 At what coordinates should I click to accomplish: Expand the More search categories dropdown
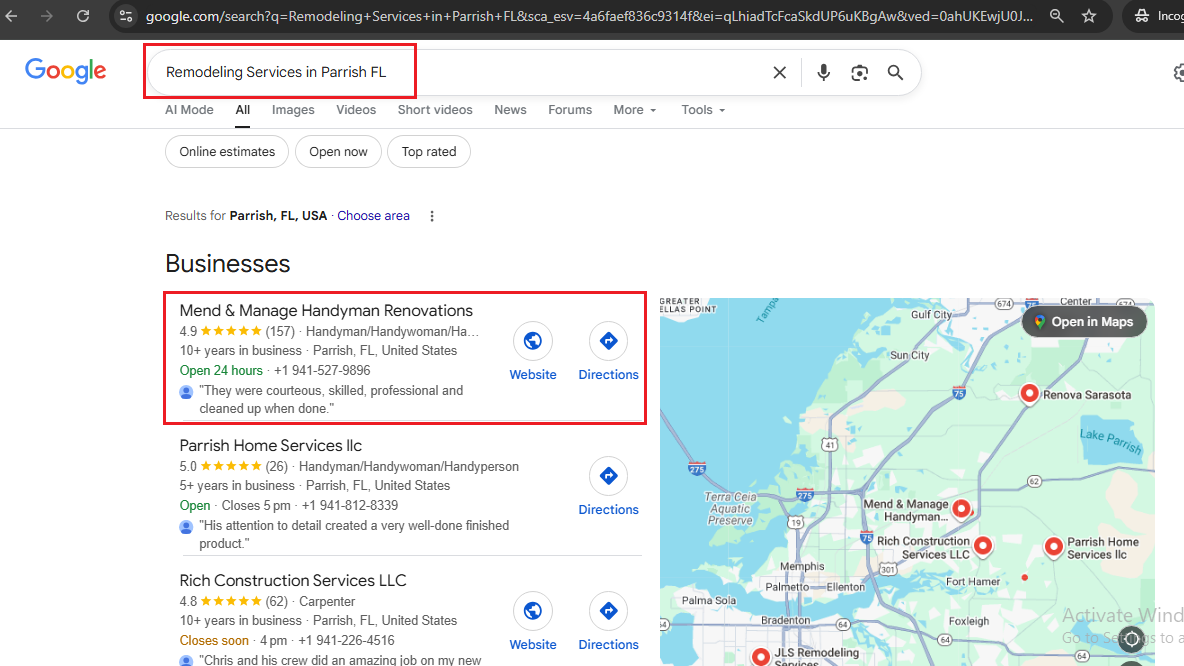click(635, 110)
